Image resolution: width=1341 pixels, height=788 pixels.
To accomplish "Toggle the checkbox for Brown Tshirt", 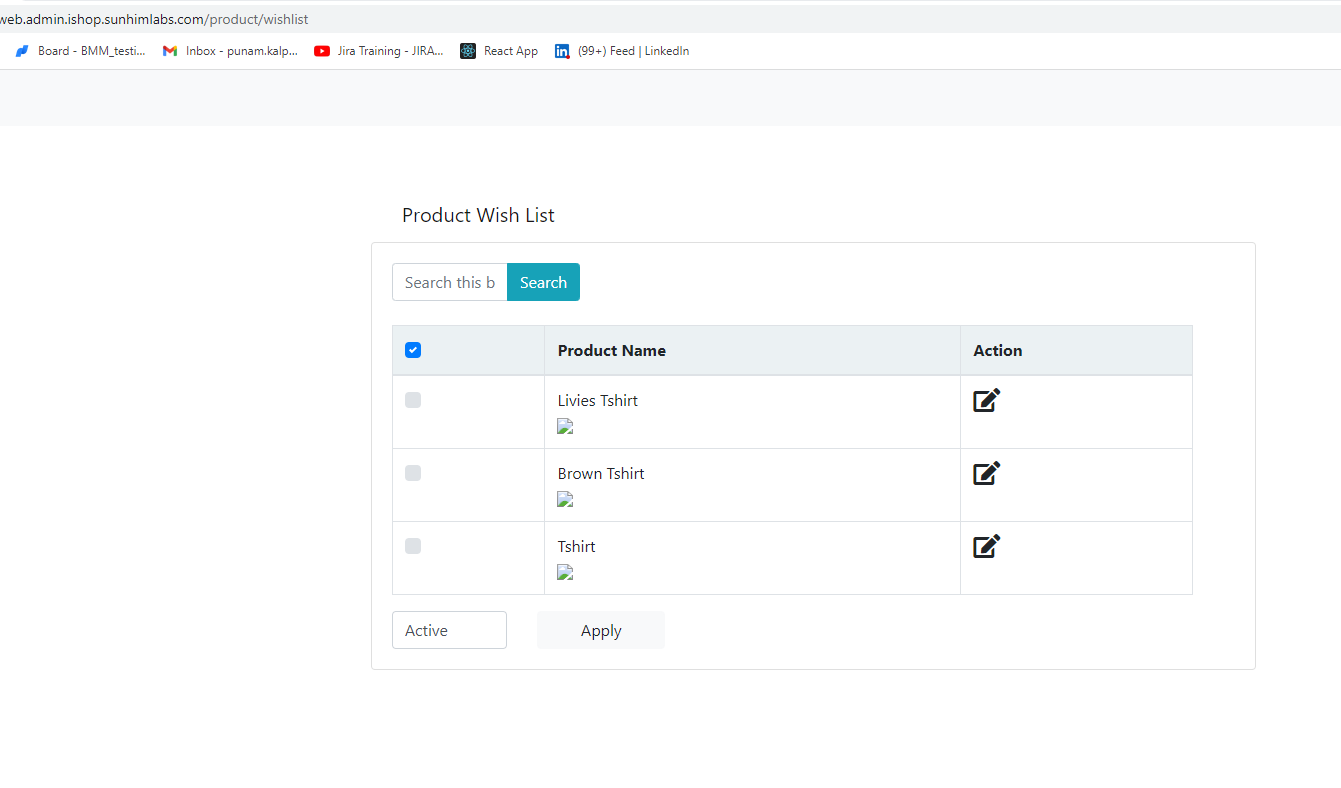I will [413, 473].
